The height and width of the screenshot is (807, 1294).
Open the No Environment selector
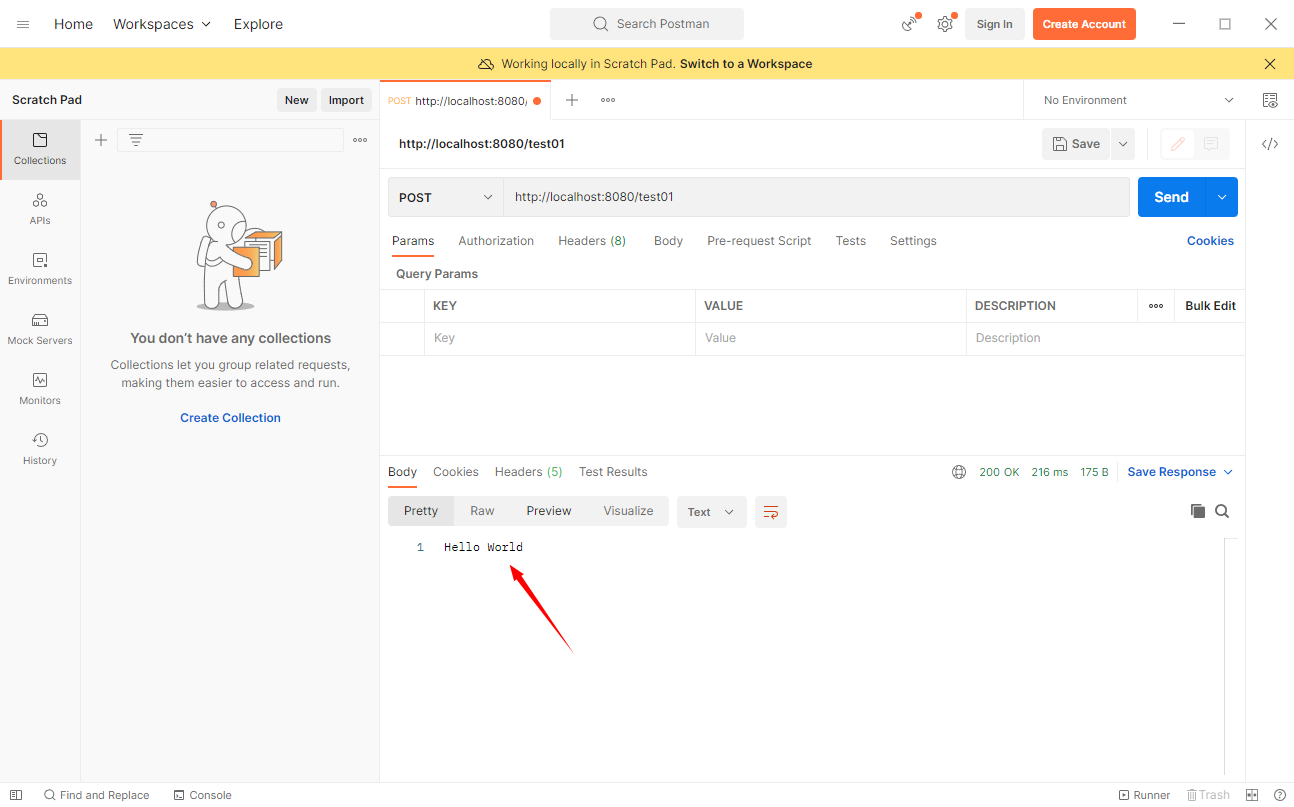1138,100
